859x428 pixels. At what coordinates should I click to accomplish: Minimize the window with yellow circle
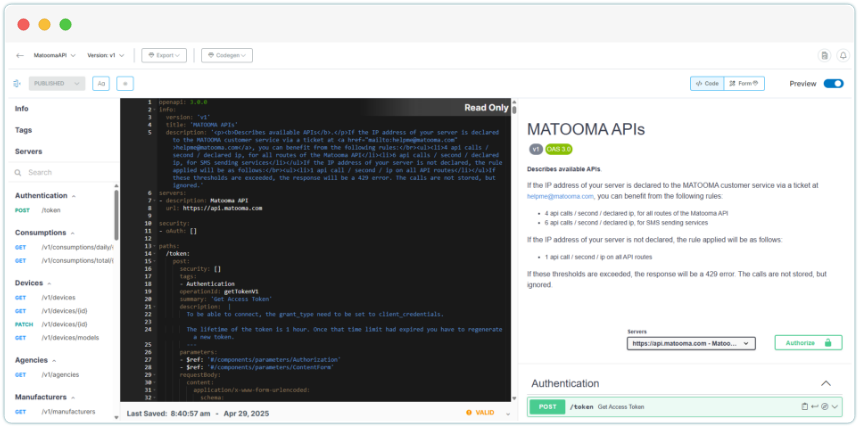(x=44, y=25)
